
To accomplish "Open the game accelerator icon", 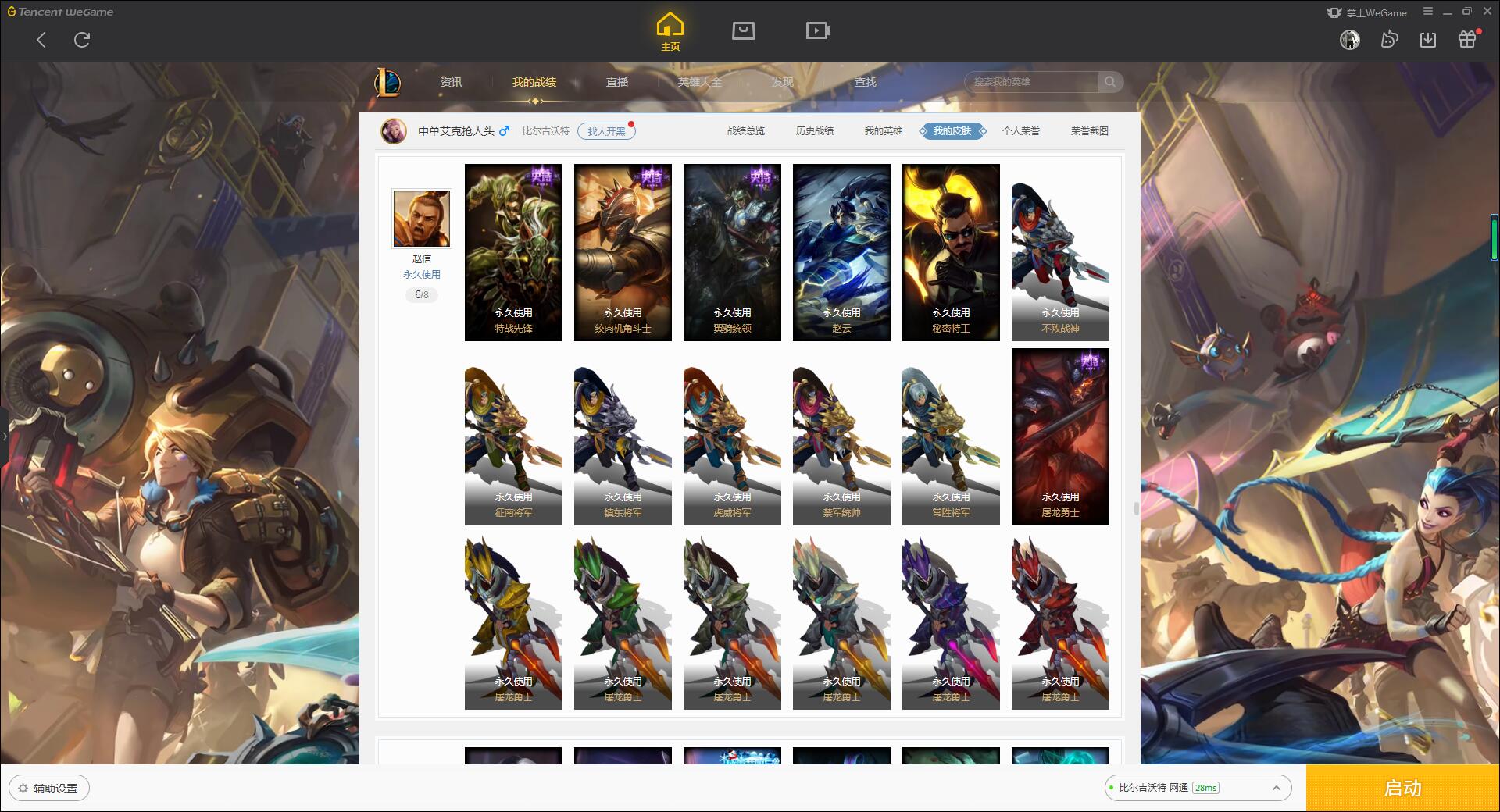I will pyautogui.click(x=1389, y=39).
